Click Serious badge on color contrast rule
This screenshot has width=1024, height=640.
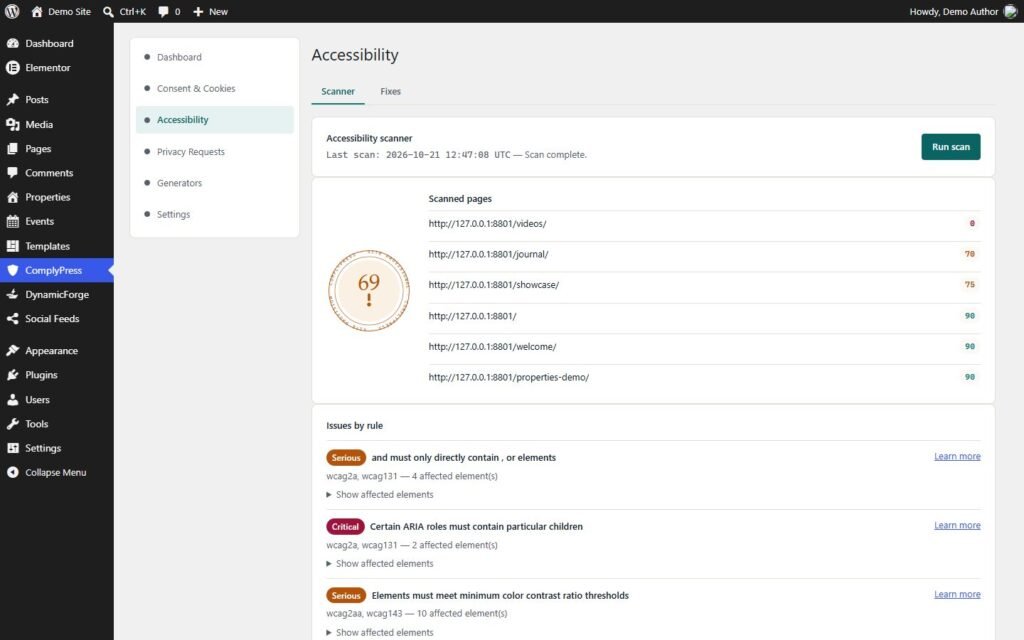[x=345, y=596]
